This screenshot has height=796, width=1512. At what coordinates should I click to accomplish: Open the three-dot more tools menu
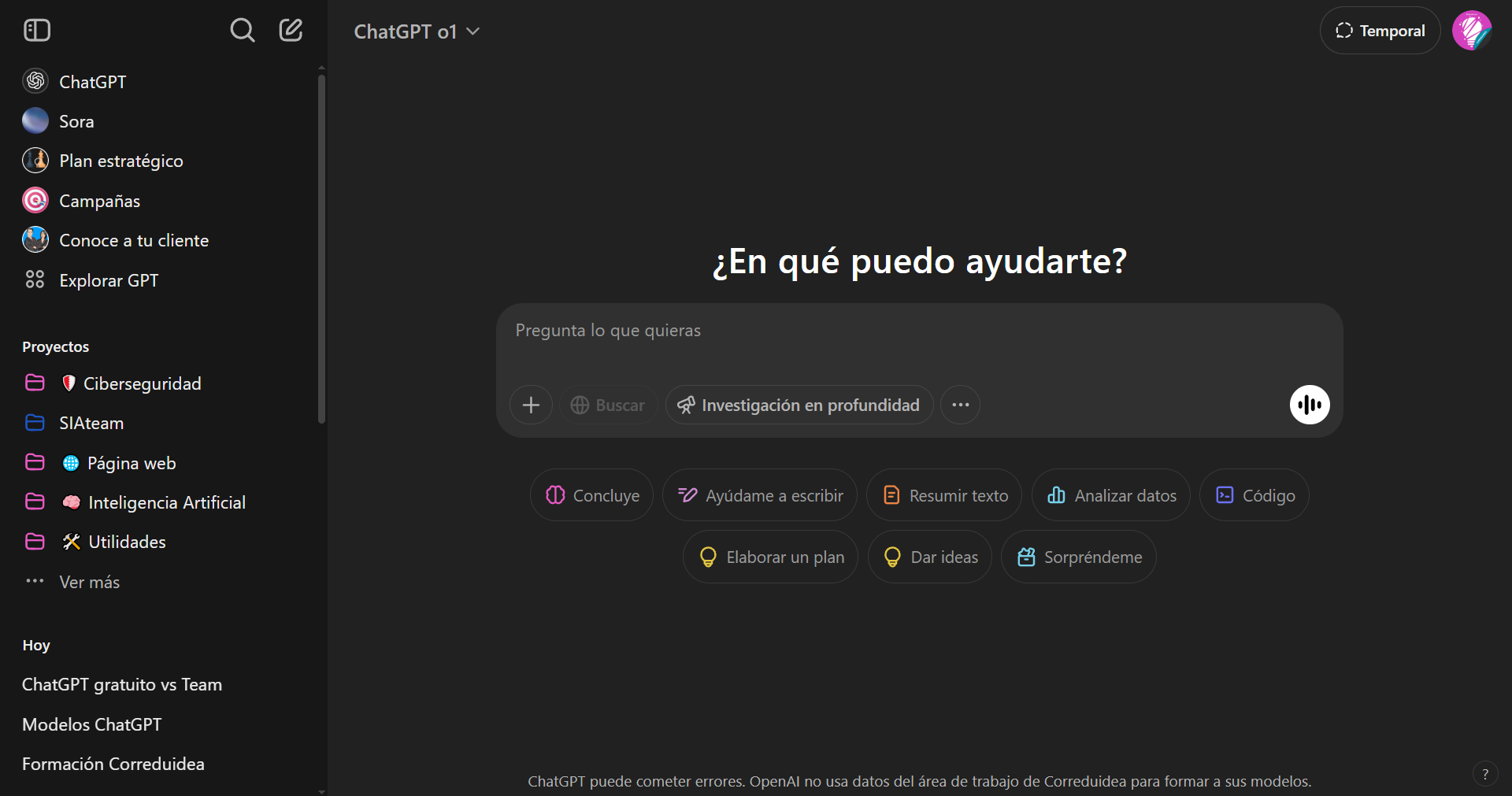(x=960, y=405)
